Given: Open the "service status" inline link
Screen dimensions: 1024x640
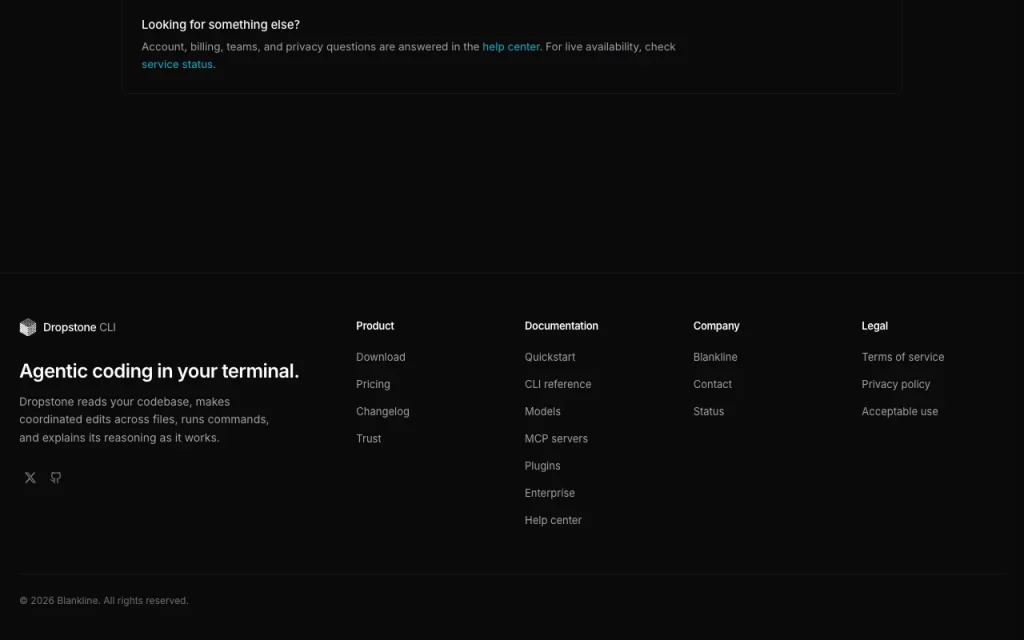Looking at the screenshot, I should pyautogui.click(x=177, y=65).
